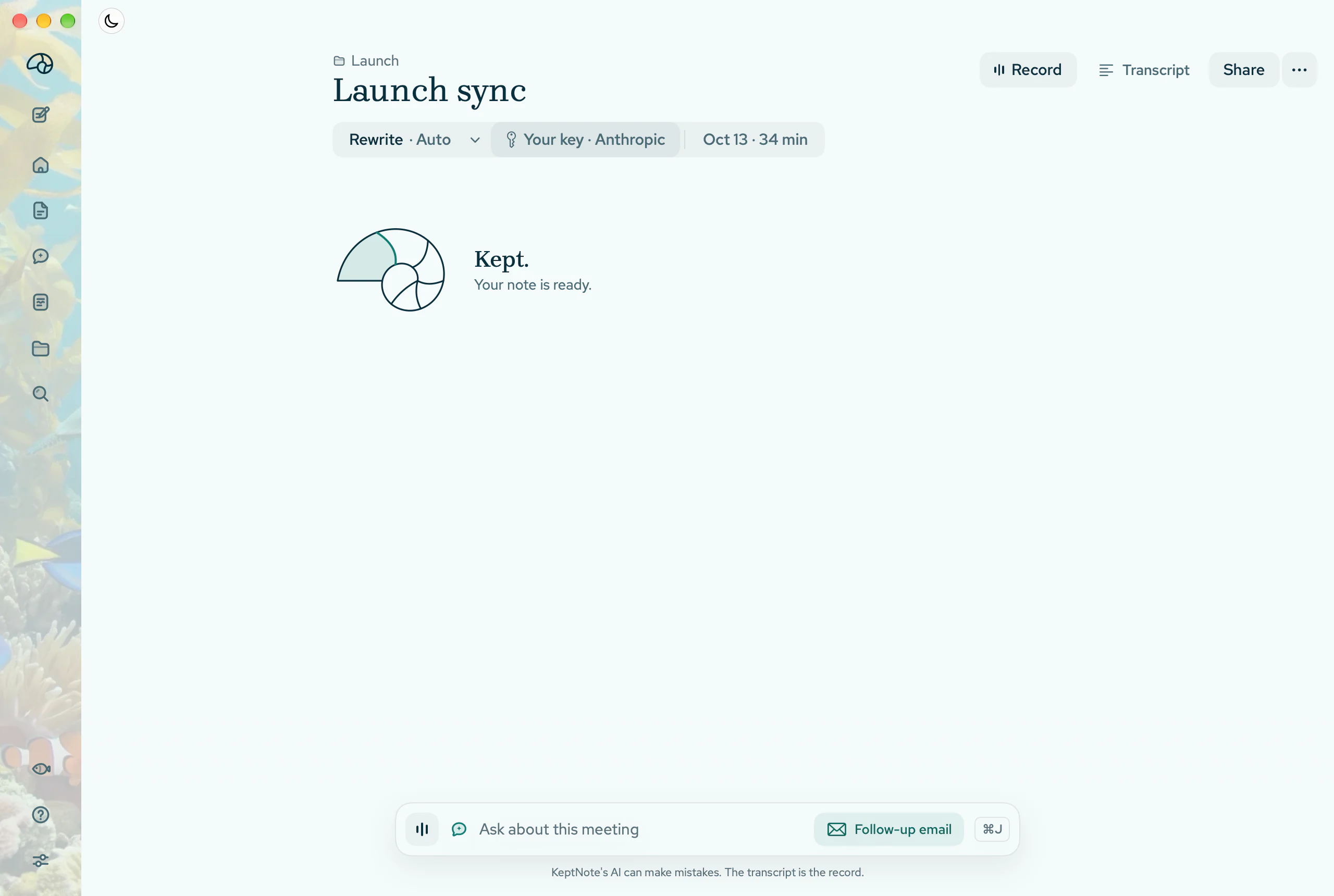Click the Launch sync note title
This screenshot has width=1334, height=896.
pyautogui.click(x=430, y=90)
